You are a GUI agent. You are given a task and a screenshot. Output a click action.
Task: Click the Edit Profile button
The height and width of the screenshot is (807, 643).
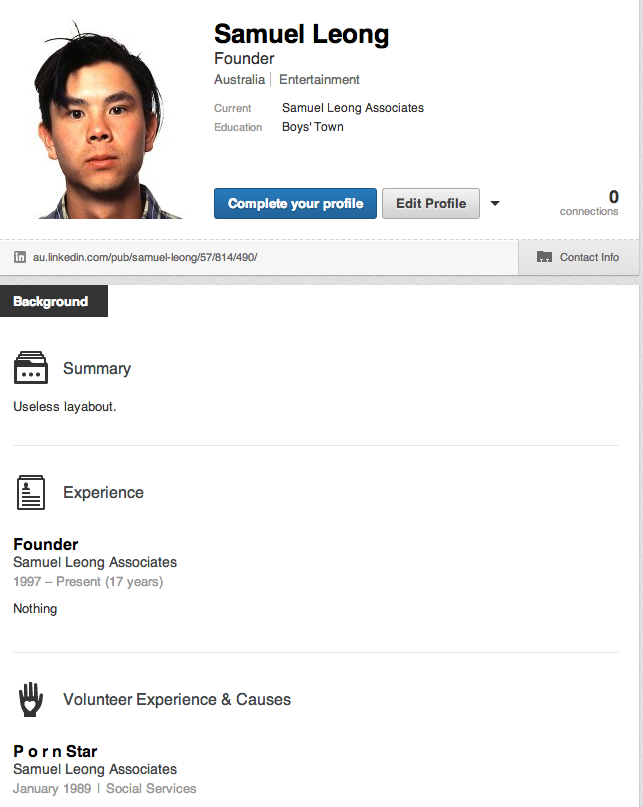click(x=431, y=203)
